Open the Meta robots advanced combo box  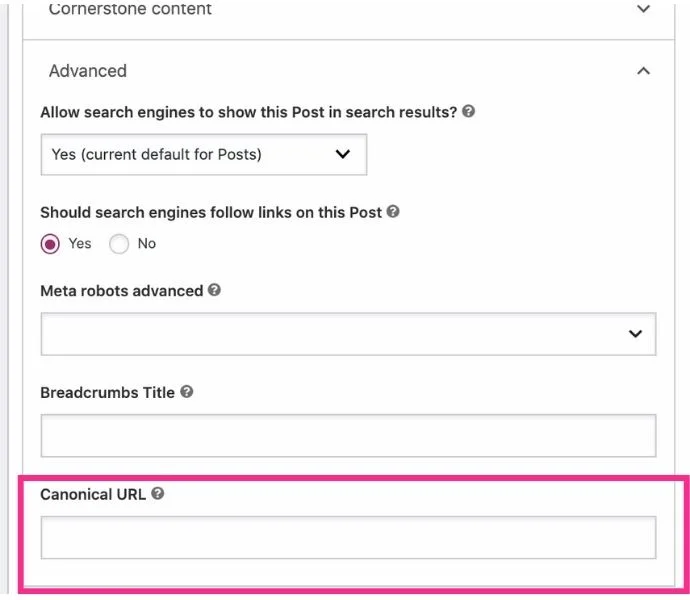(x=348, y=334)
